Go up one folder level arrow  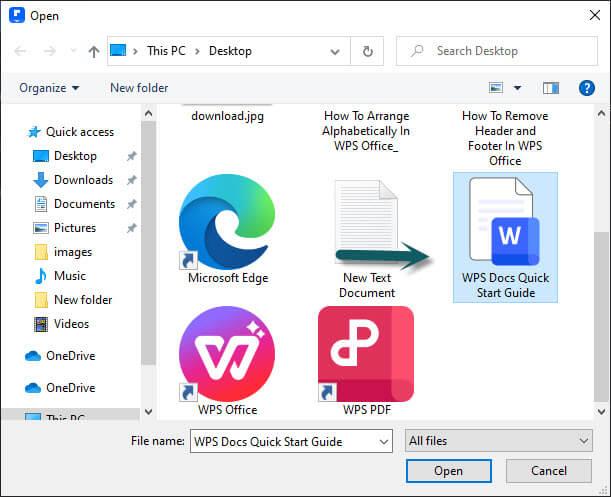click(x=94, y=51)
